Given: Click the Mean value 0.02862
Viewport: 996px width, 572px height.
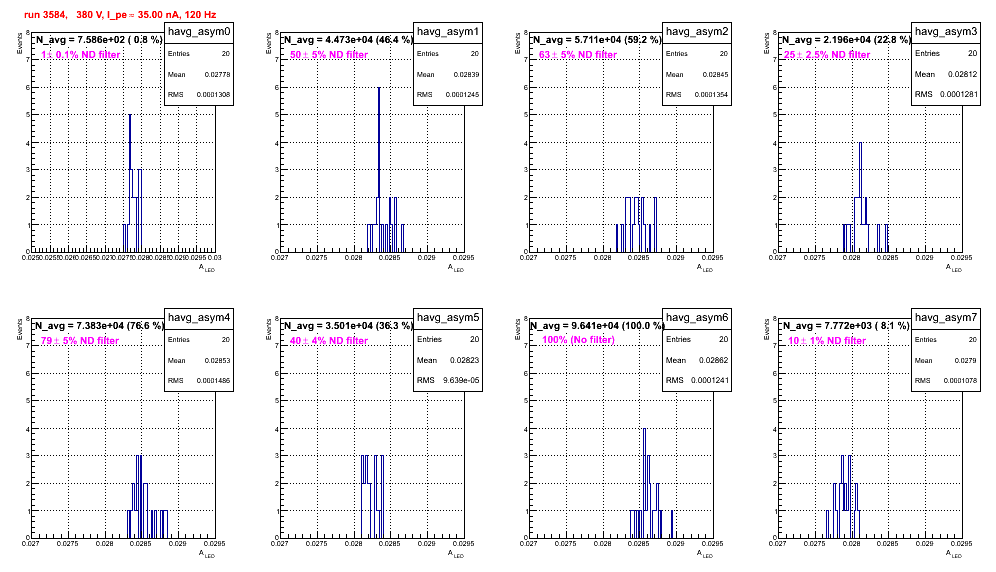Looking at the screenshot, I should [x=714, y=360].
